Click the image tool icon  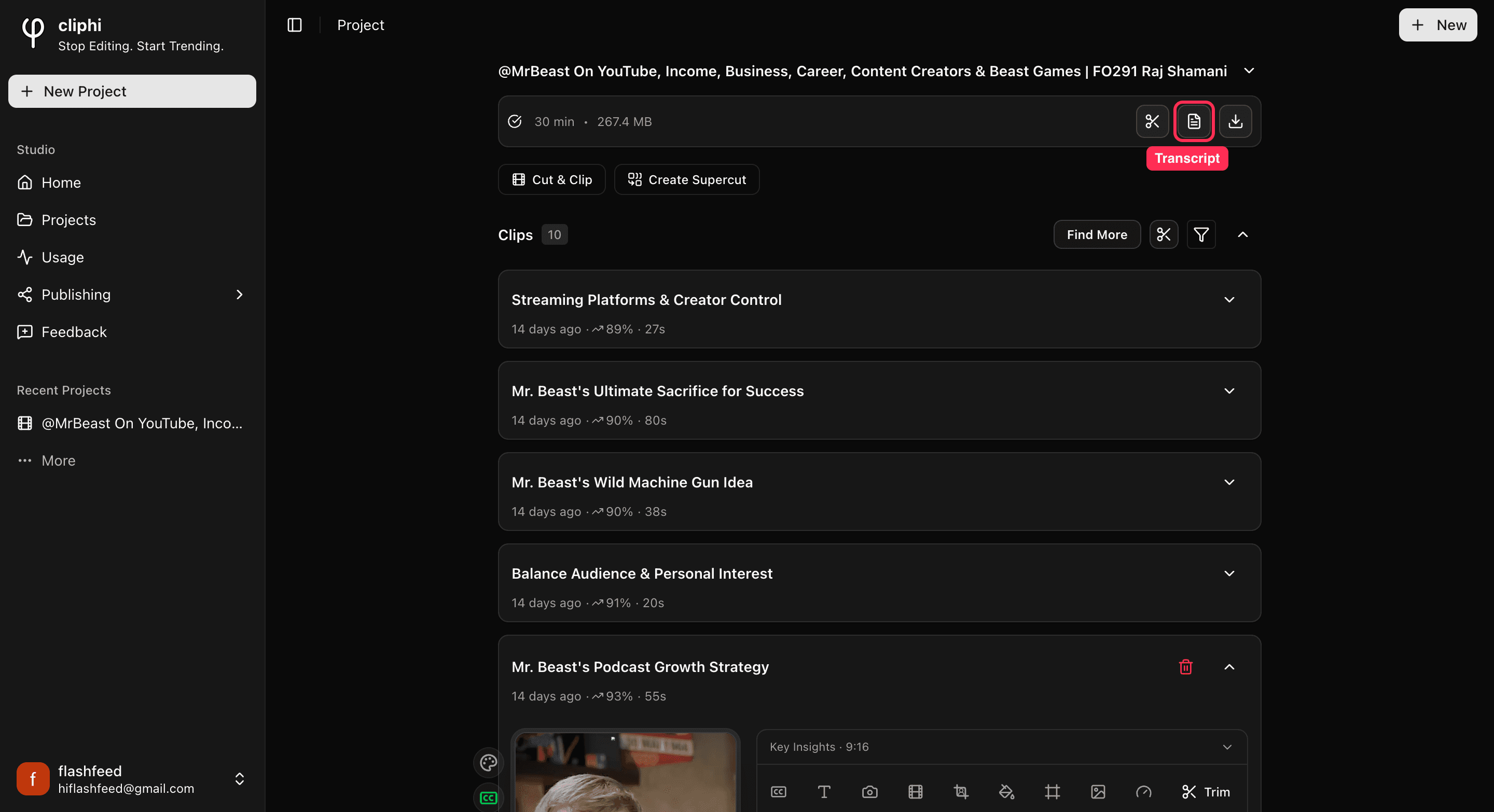click(1098, 792)
